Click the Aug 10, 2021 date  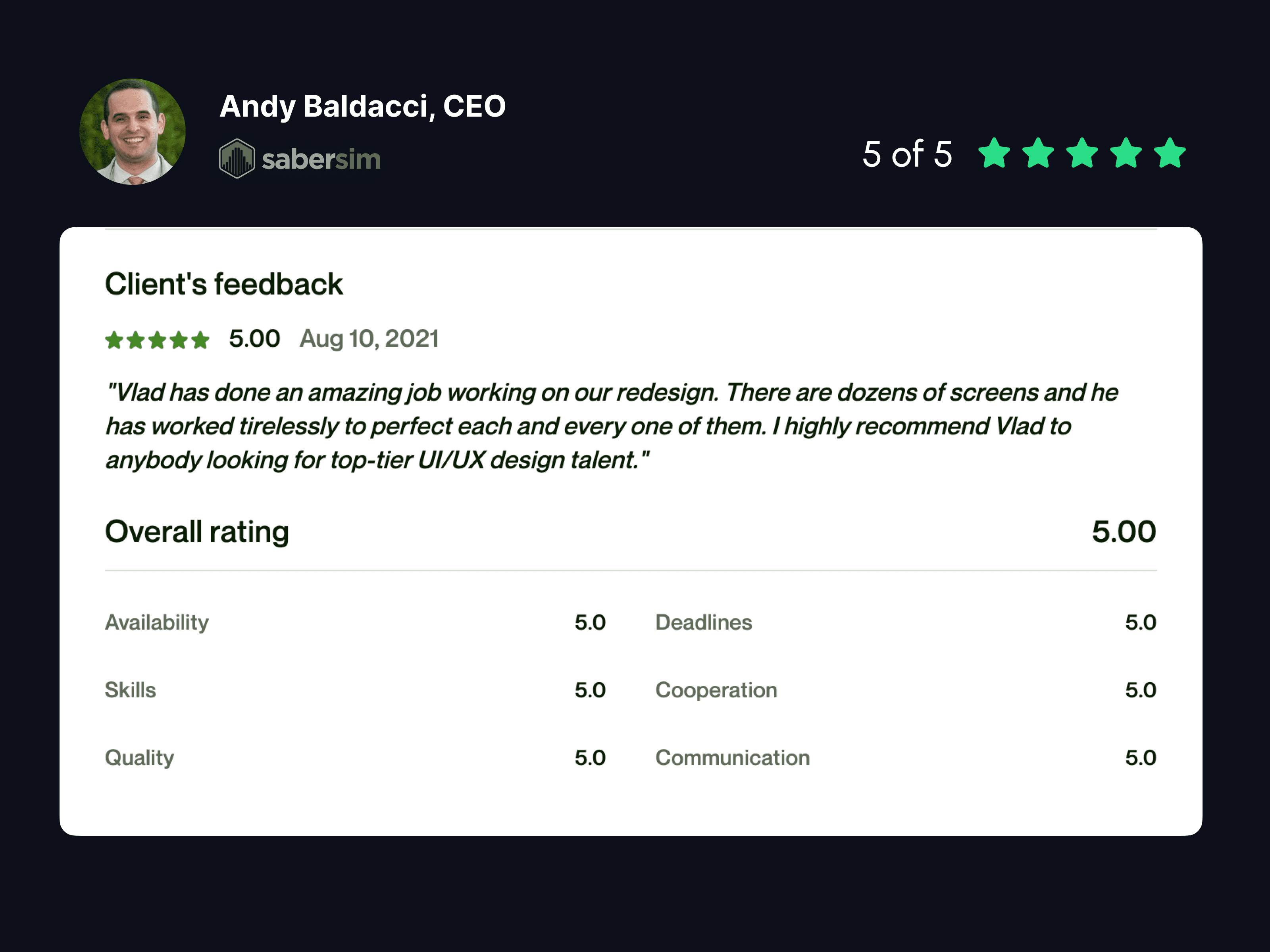tap(369, 339)
